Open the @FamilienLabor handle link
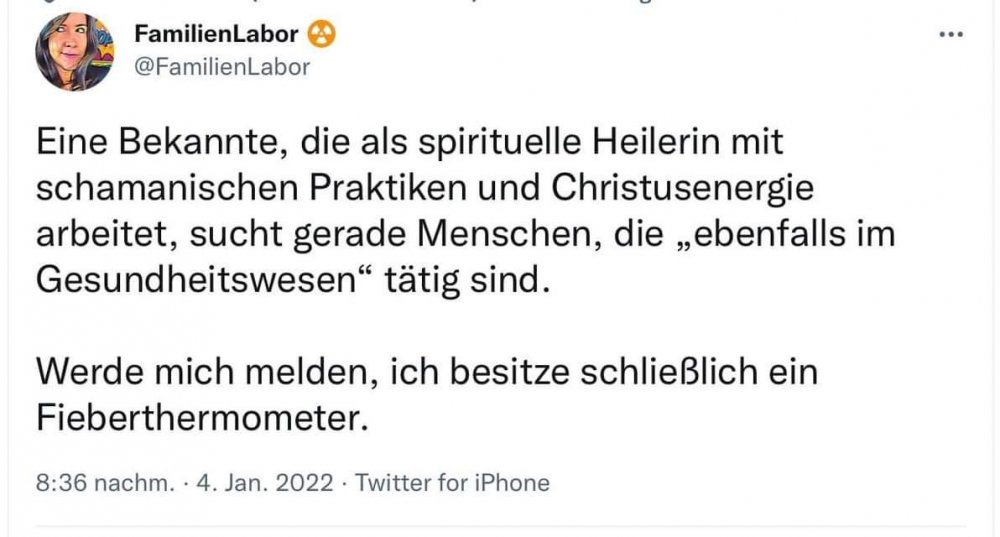The image size is (1000, 537). pos(222,67)
